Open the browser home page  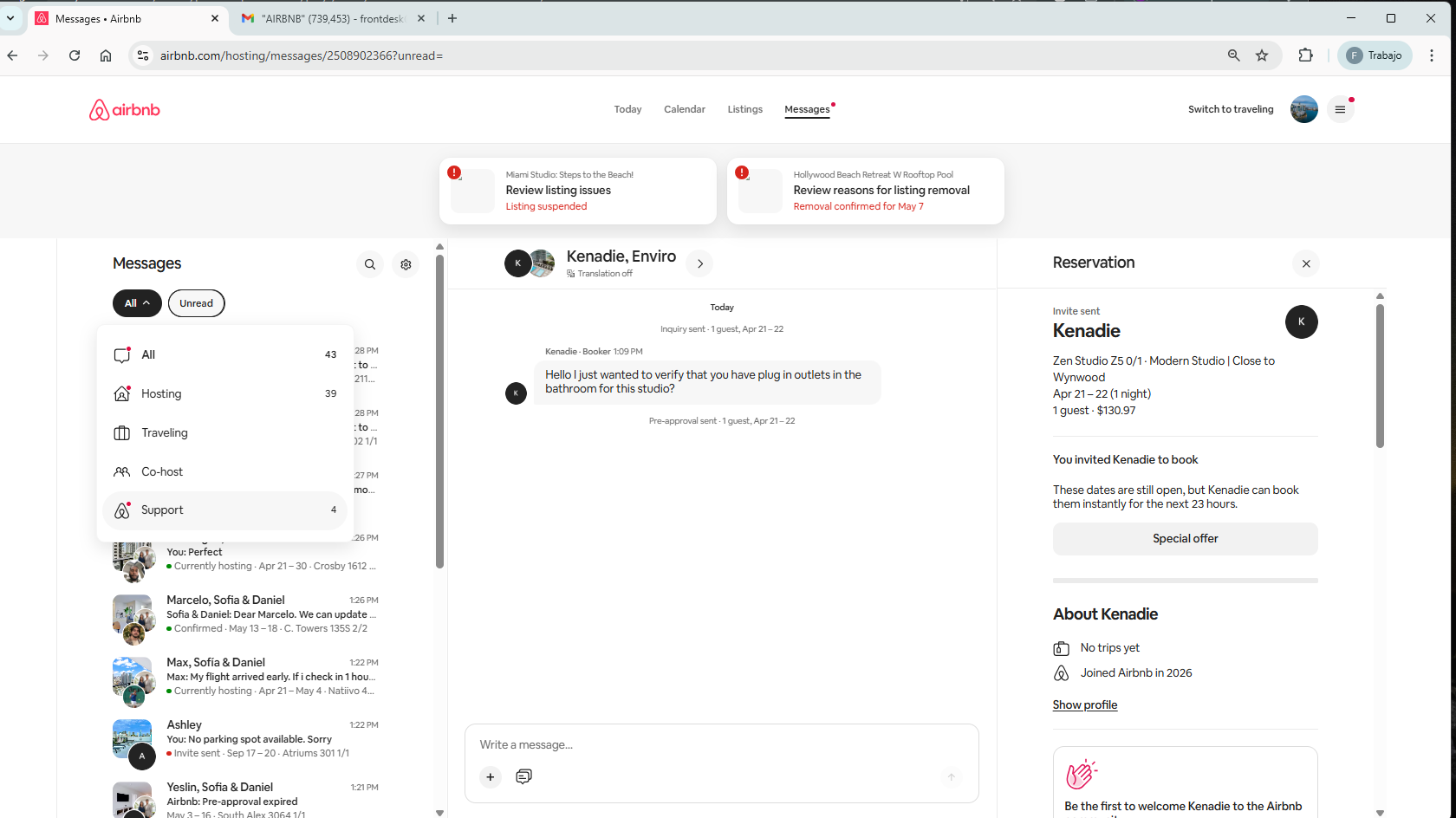[106, 55]
